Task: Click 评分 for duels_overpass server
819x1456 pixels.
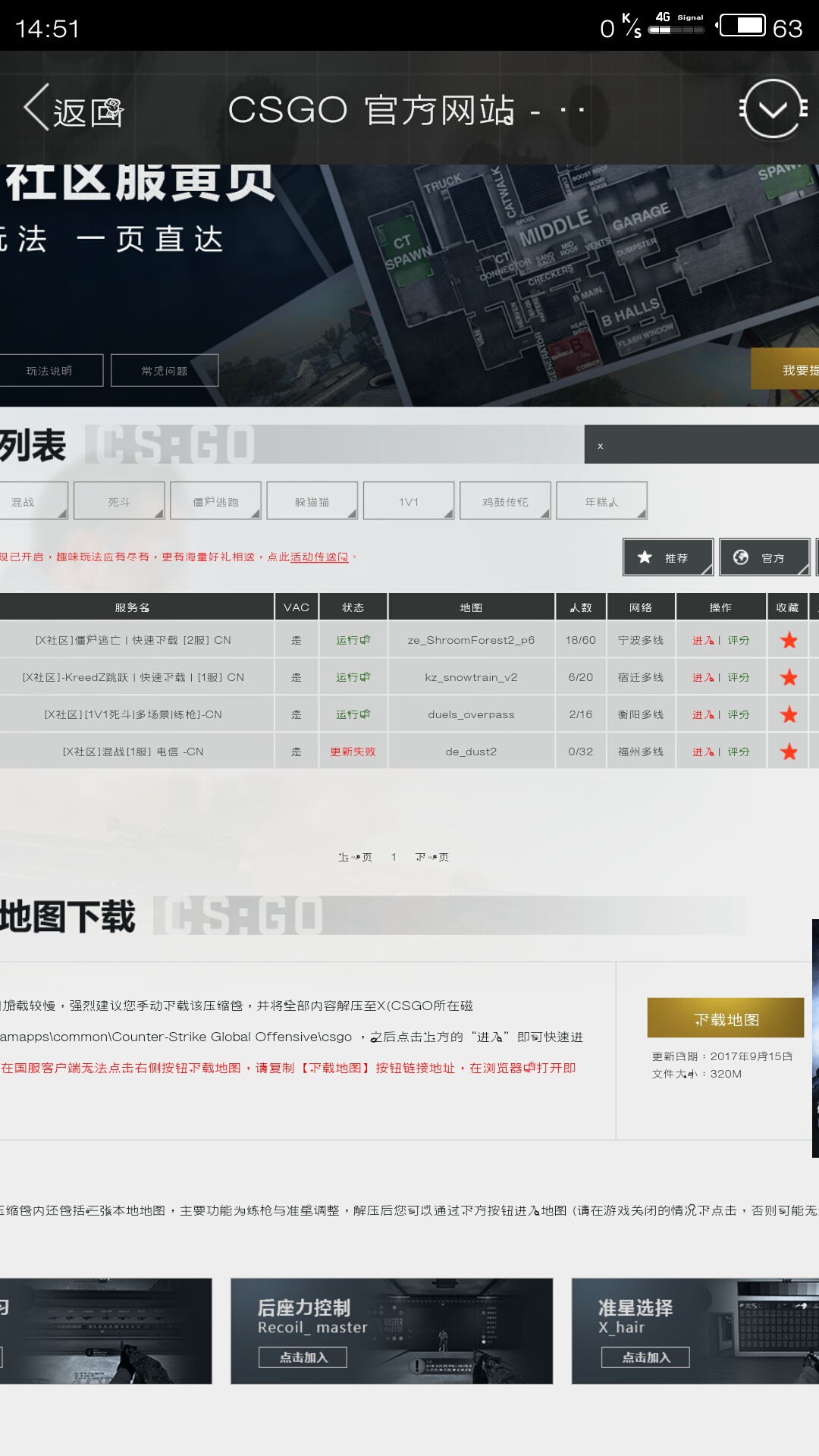Action: tap(739, 714)
